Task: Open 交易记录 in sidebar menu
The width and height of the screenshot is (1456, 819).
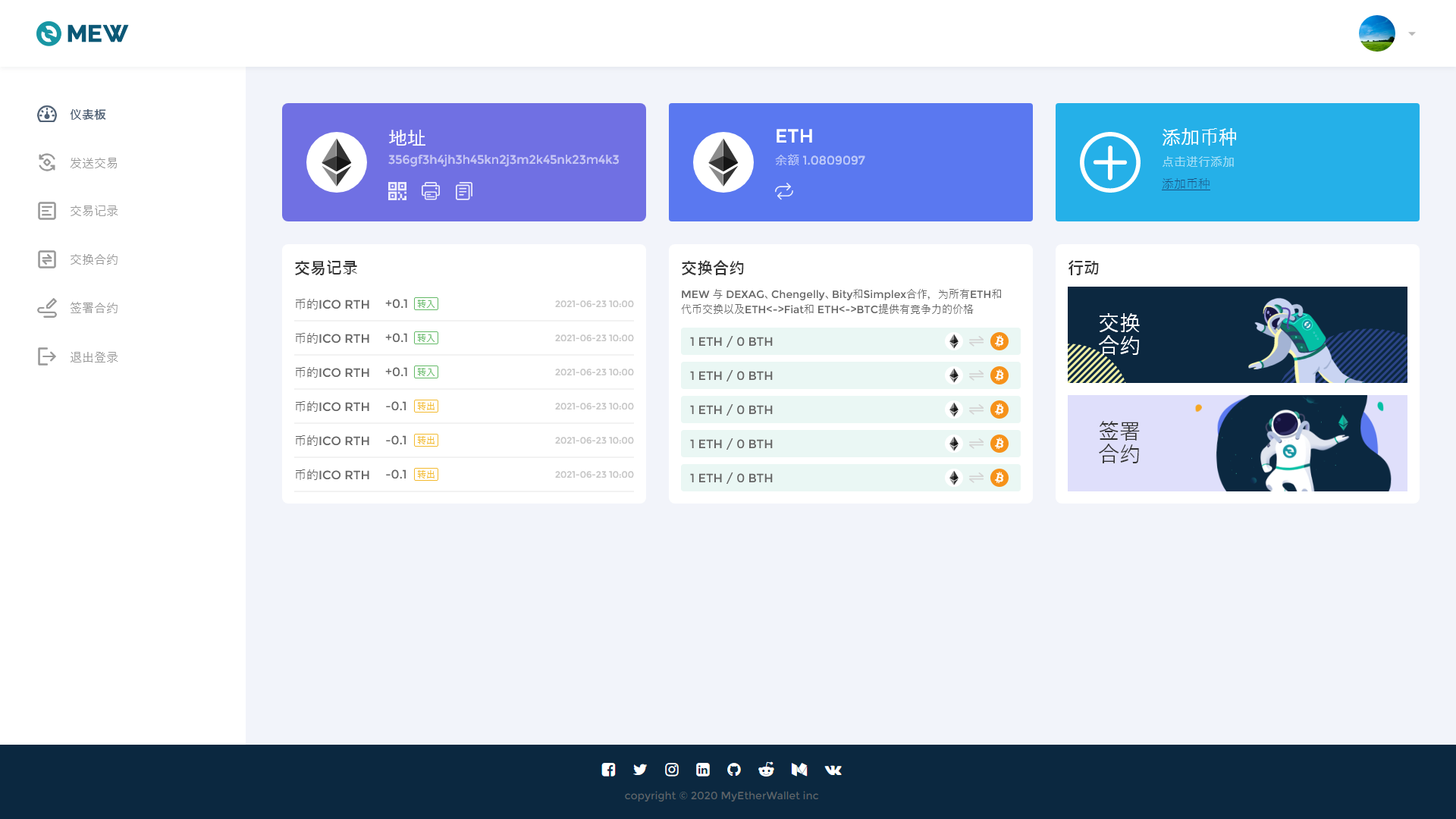Action: (x=93, y=211)
